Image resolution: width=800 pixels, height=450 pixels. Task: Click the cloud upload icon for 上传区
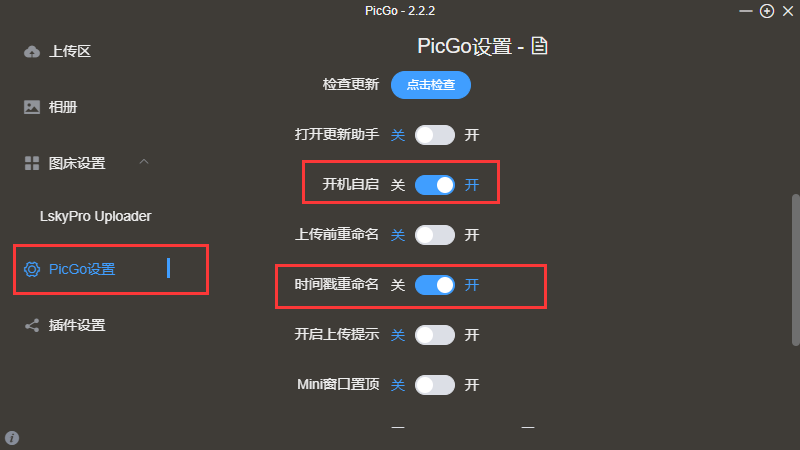tap(32, 51)
